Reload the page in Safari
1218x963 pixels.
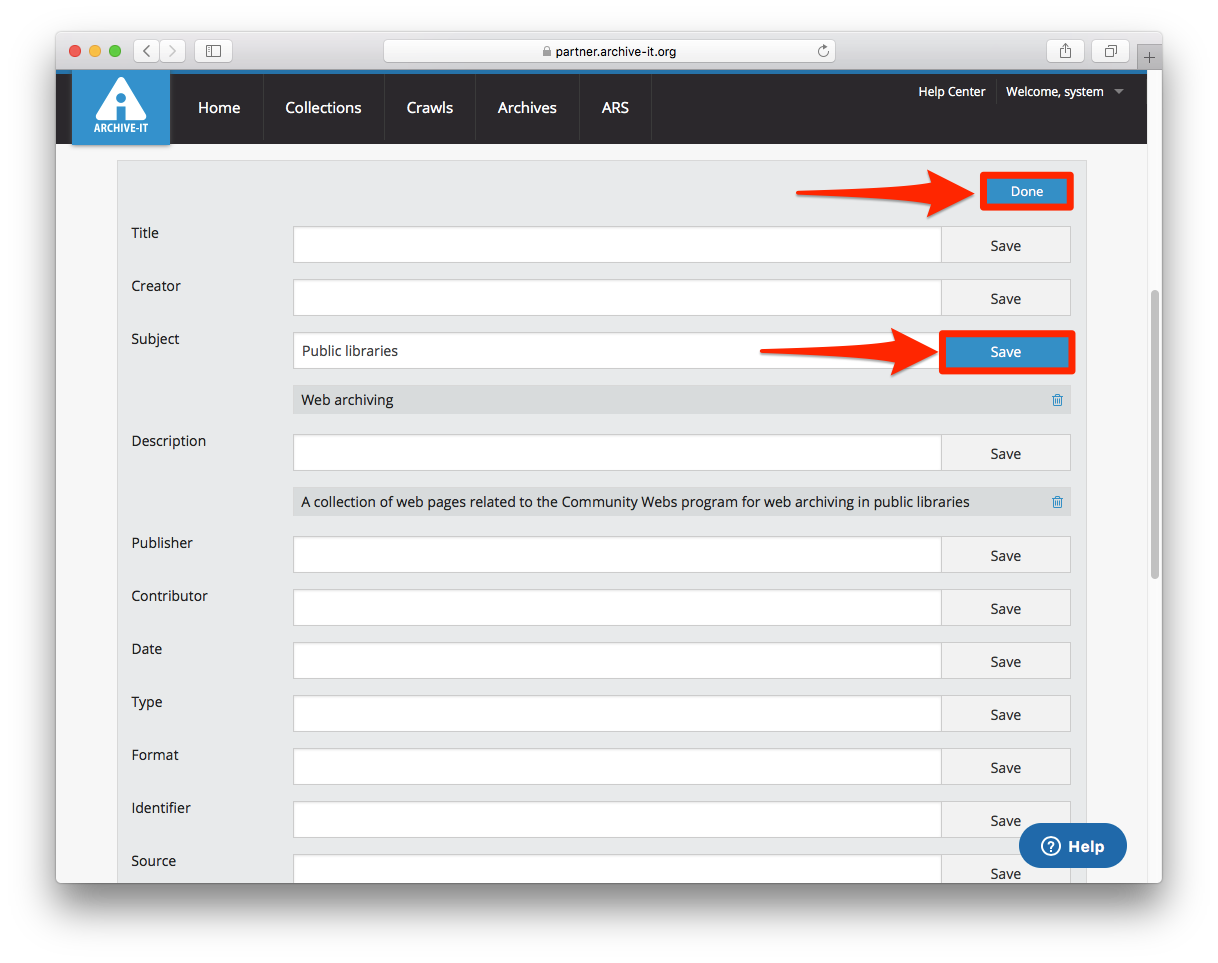[823, 51]
